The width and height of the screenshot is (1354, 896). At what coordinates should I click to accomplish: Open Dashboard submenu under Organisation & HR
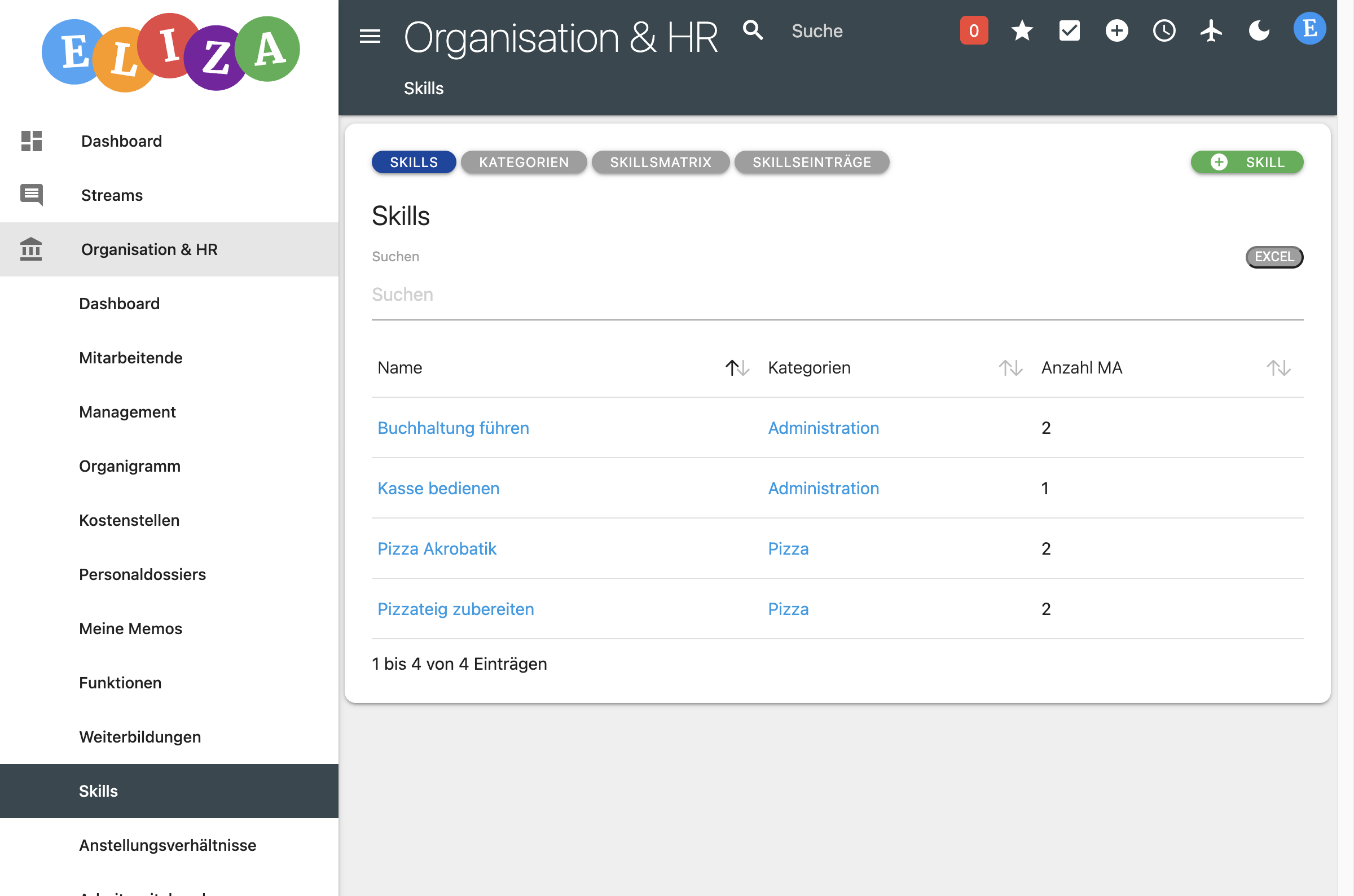click(169, 304)
